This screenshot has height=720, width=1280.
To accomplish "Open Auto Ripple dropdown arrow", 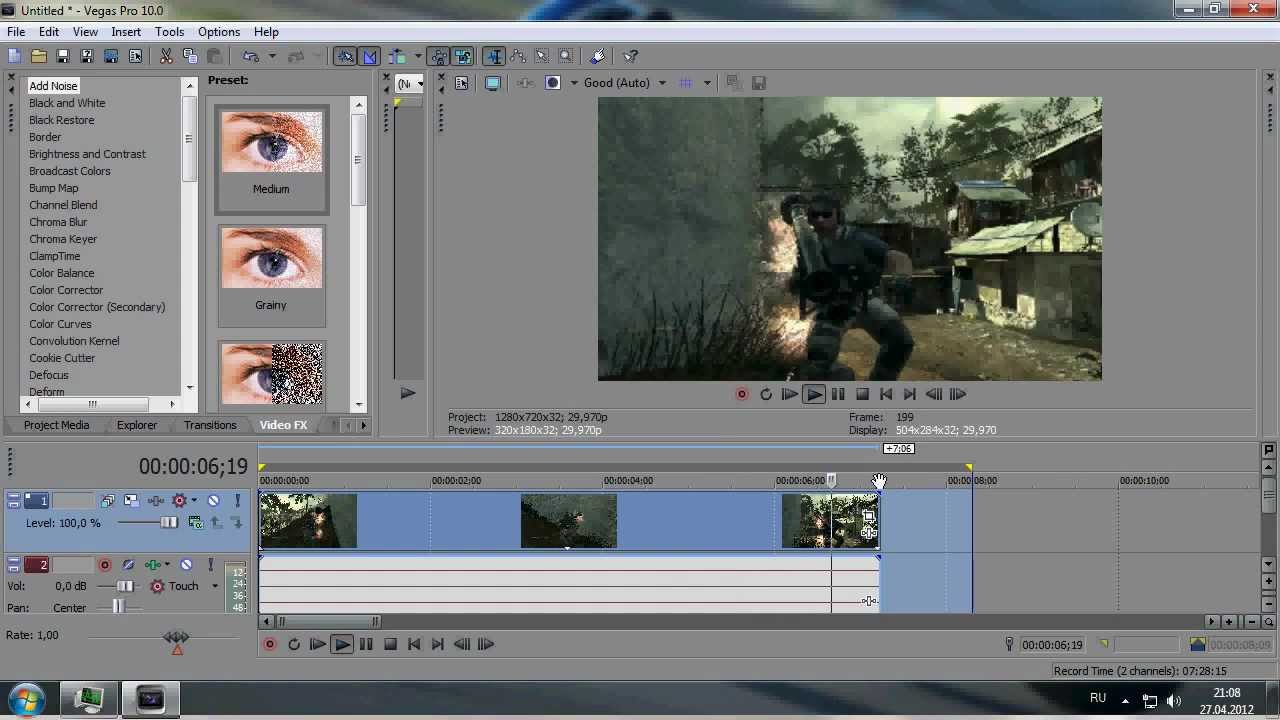I will 418,57.
